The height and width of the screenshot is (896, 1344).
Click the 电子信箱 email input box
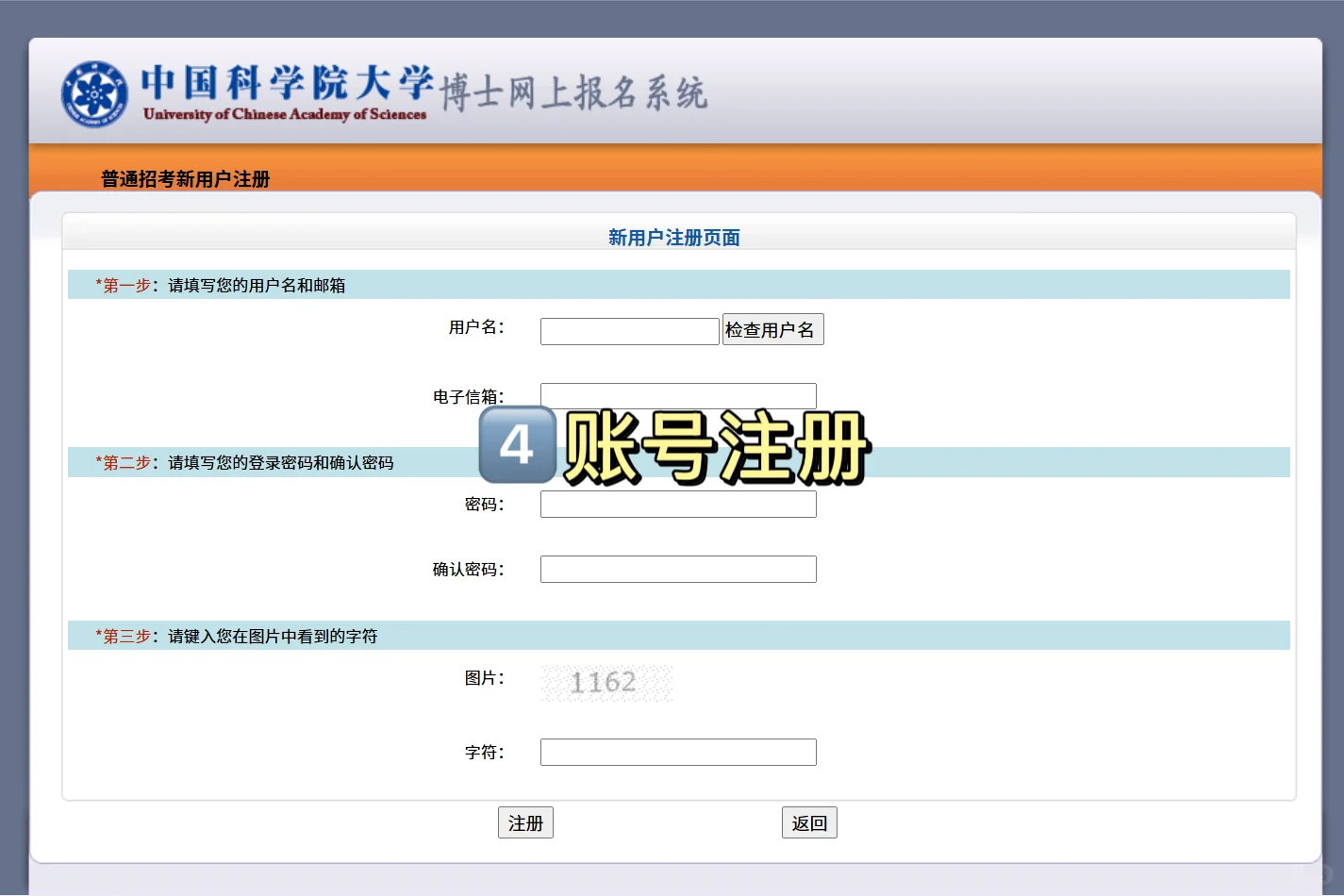(x=677, y=395)
